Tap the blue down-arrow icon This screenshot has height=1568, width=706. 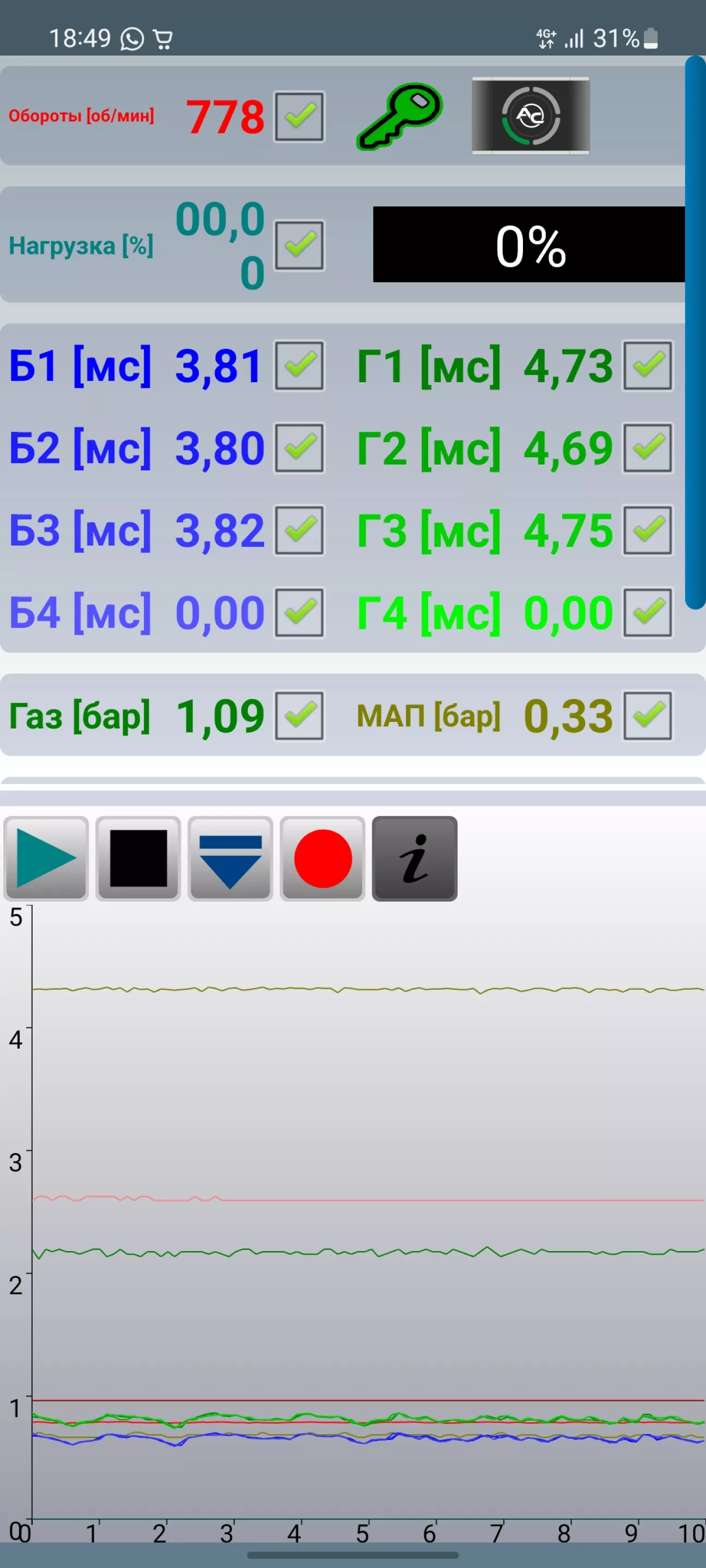(230, 858)
